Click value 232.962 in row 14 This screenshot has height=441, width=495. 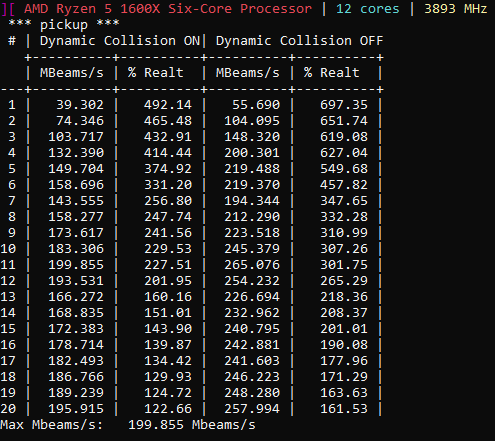tap(252, 313)
